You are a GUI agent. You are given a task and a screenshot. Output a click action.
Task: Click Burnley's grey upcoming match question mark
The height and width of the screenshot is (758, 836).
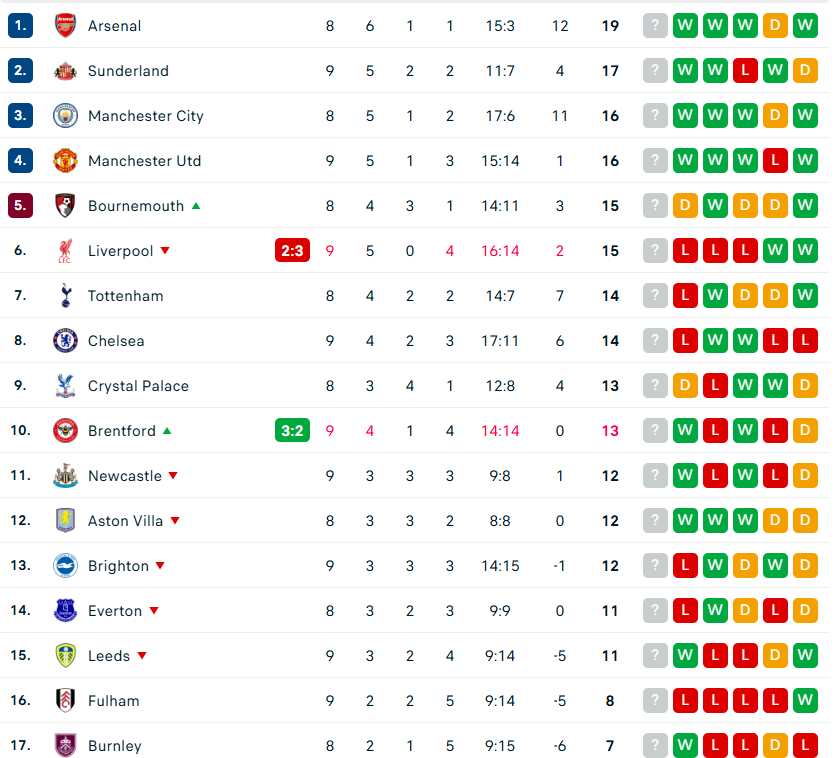[655, 746]
